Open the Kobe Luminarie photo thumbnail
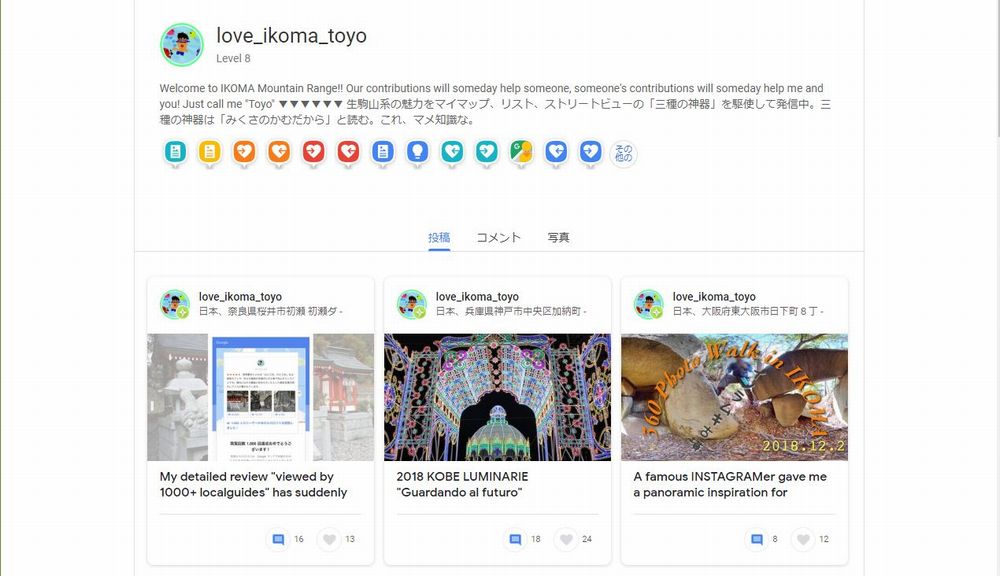Viewport: 1000px width, 576px height. point(497,397)
